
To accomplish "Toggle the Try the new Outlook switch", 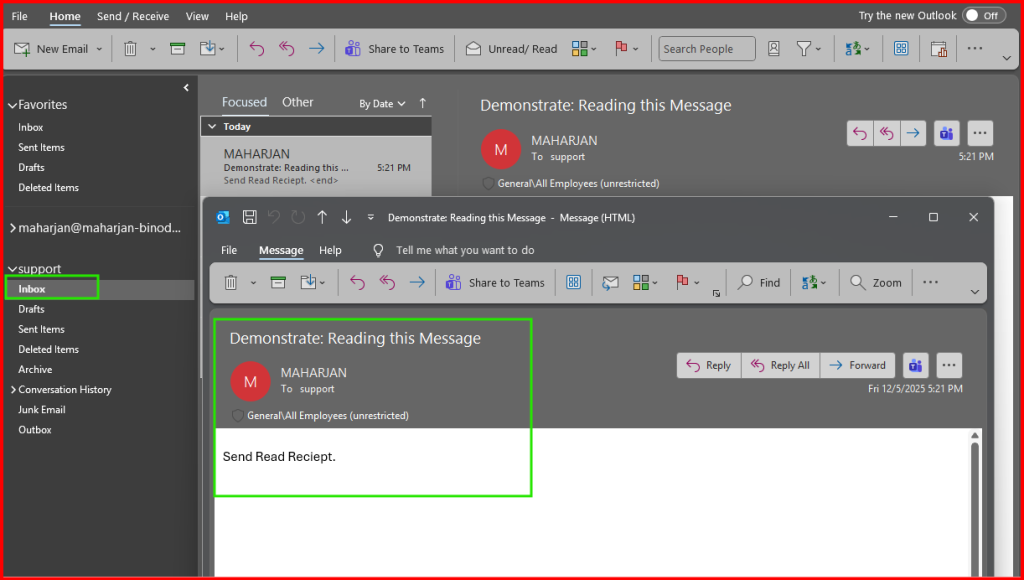I will (x=984, y=16).
